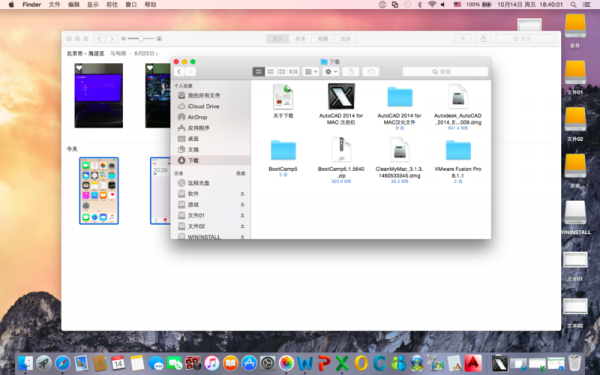Go back in the Finder window
600x375 pixels.
179,72
